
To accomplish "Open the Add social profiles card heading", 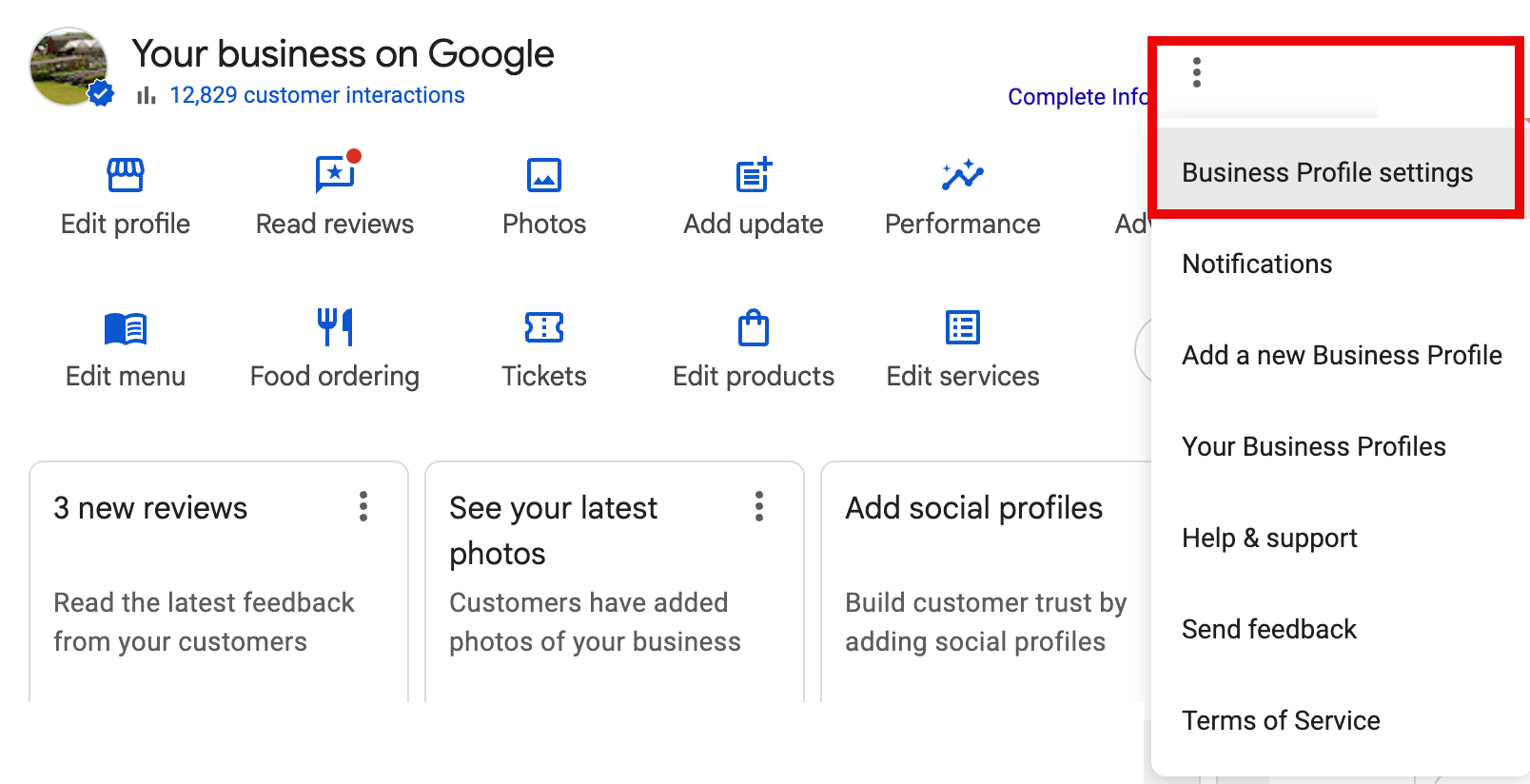I will point(974,508).
